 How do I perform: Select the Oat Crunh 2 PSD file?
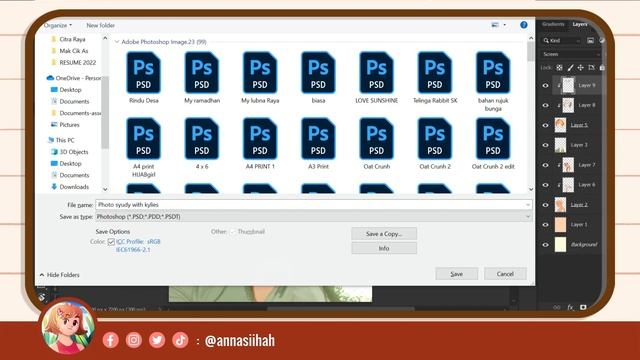click(435, 144)
